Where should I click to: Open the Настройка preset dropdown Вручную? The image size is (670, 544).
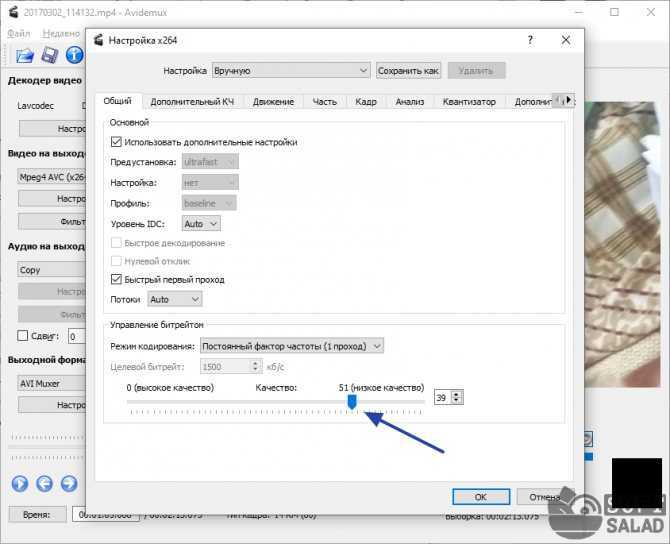(291, 71)
